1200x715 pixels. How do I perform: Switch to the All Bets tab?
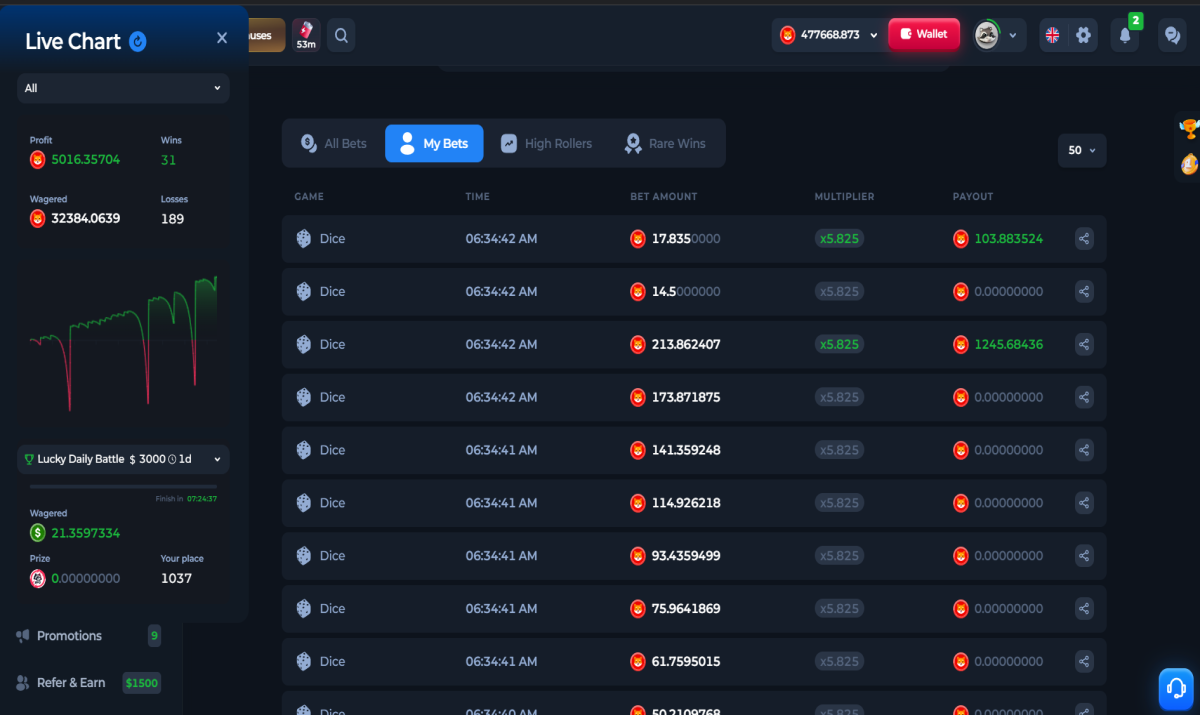tap(334, 143)
